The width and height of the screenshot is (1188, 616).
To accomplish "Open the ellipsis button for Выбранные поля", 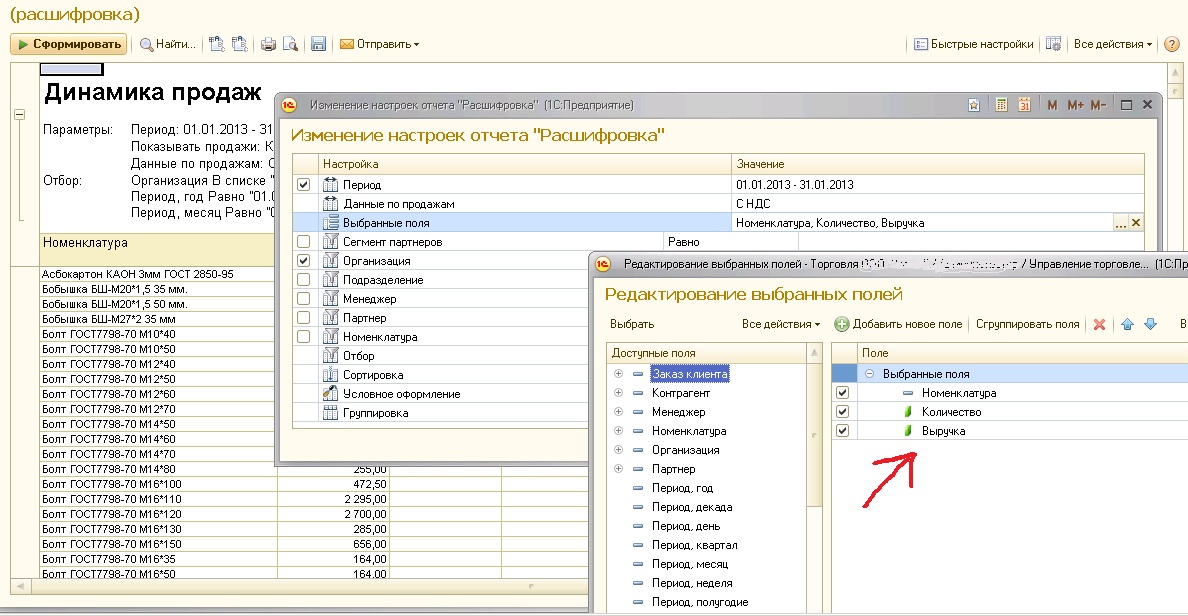I will click(1121, 223).
